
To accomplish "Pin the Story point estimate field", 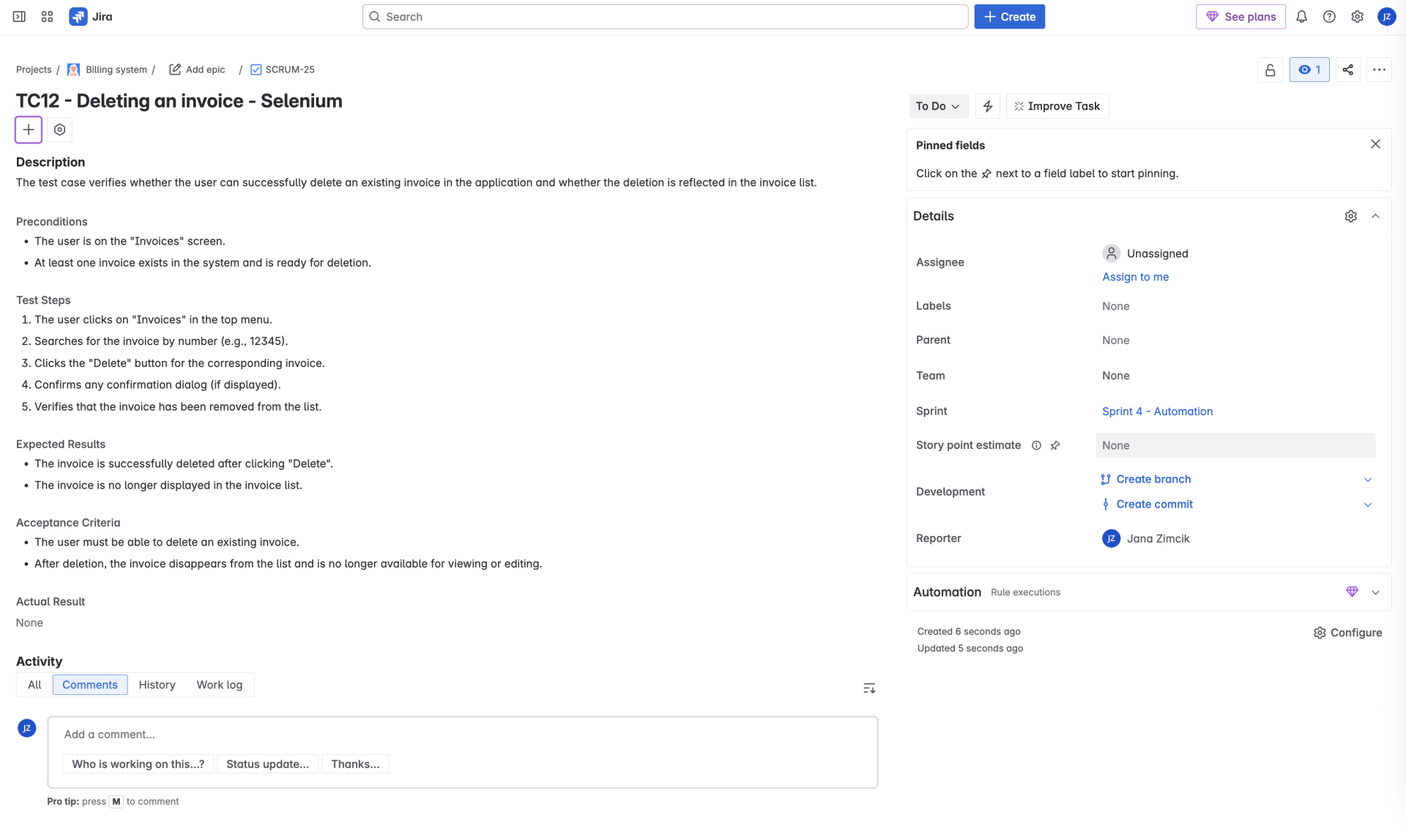I will tap(1055, 445).
